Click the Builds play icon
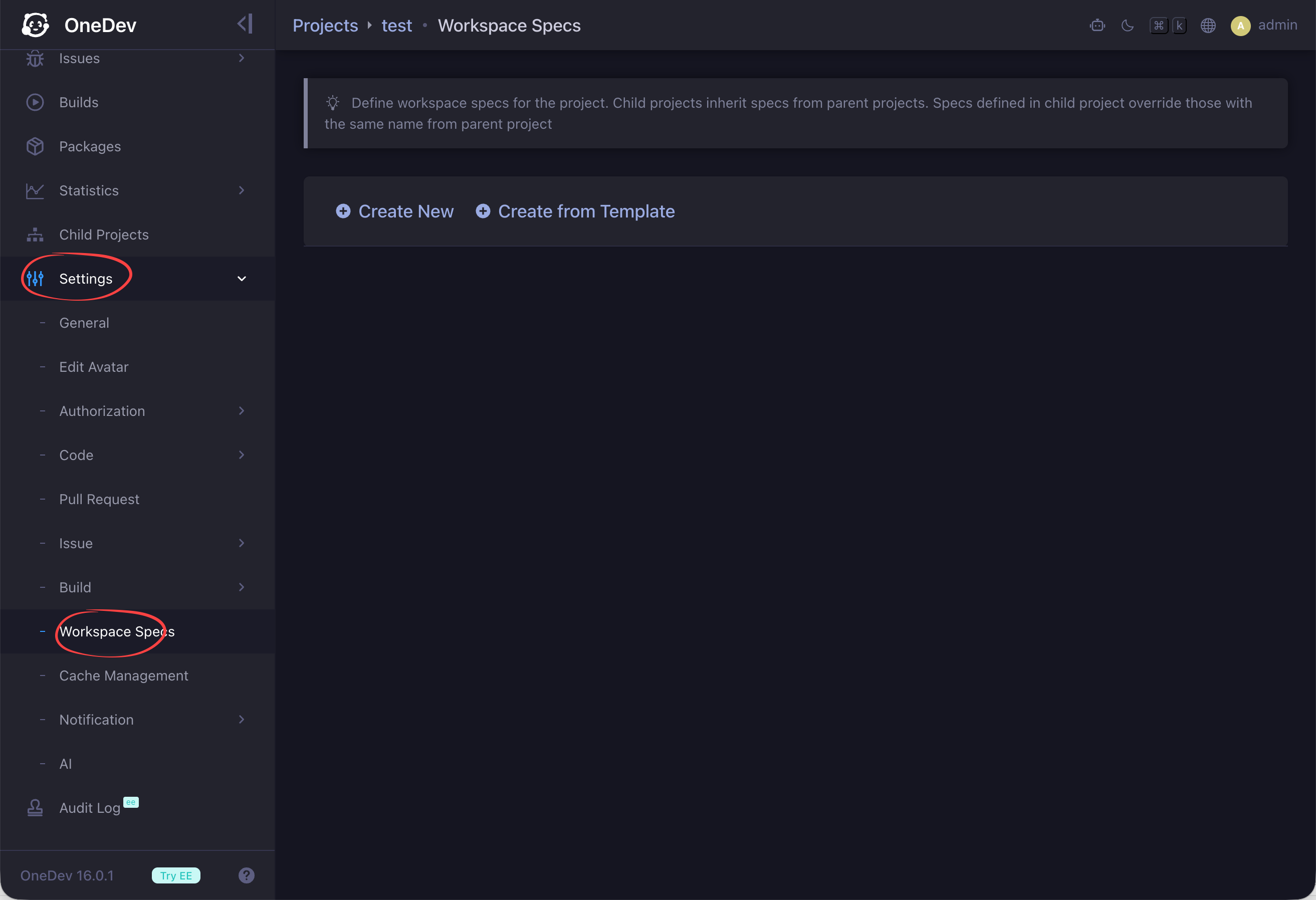The height and width of the screenshot is (900, 1316). click(35, 103)
